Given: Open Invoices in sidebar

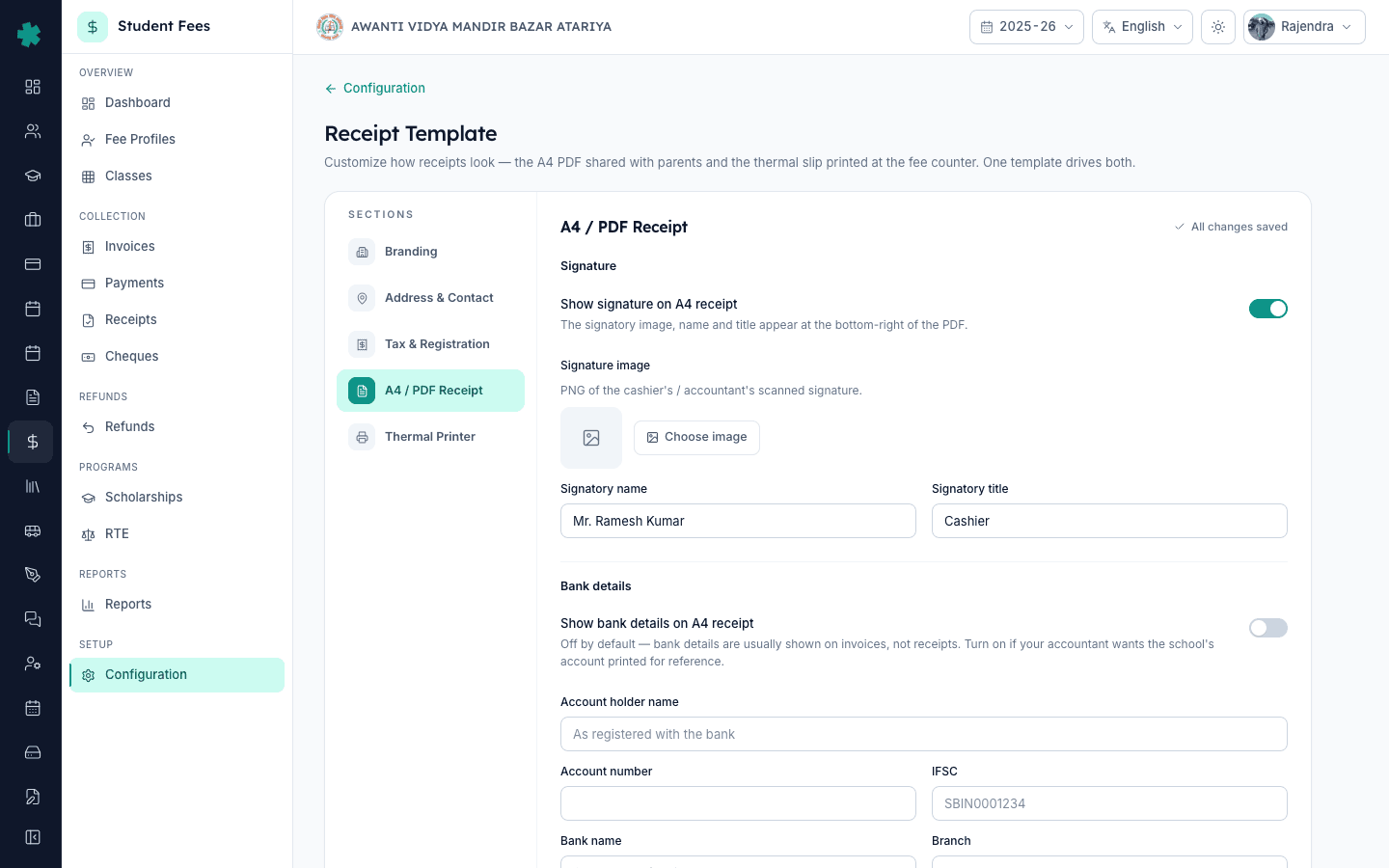Looking at the screenshot, I should (177, 247).
